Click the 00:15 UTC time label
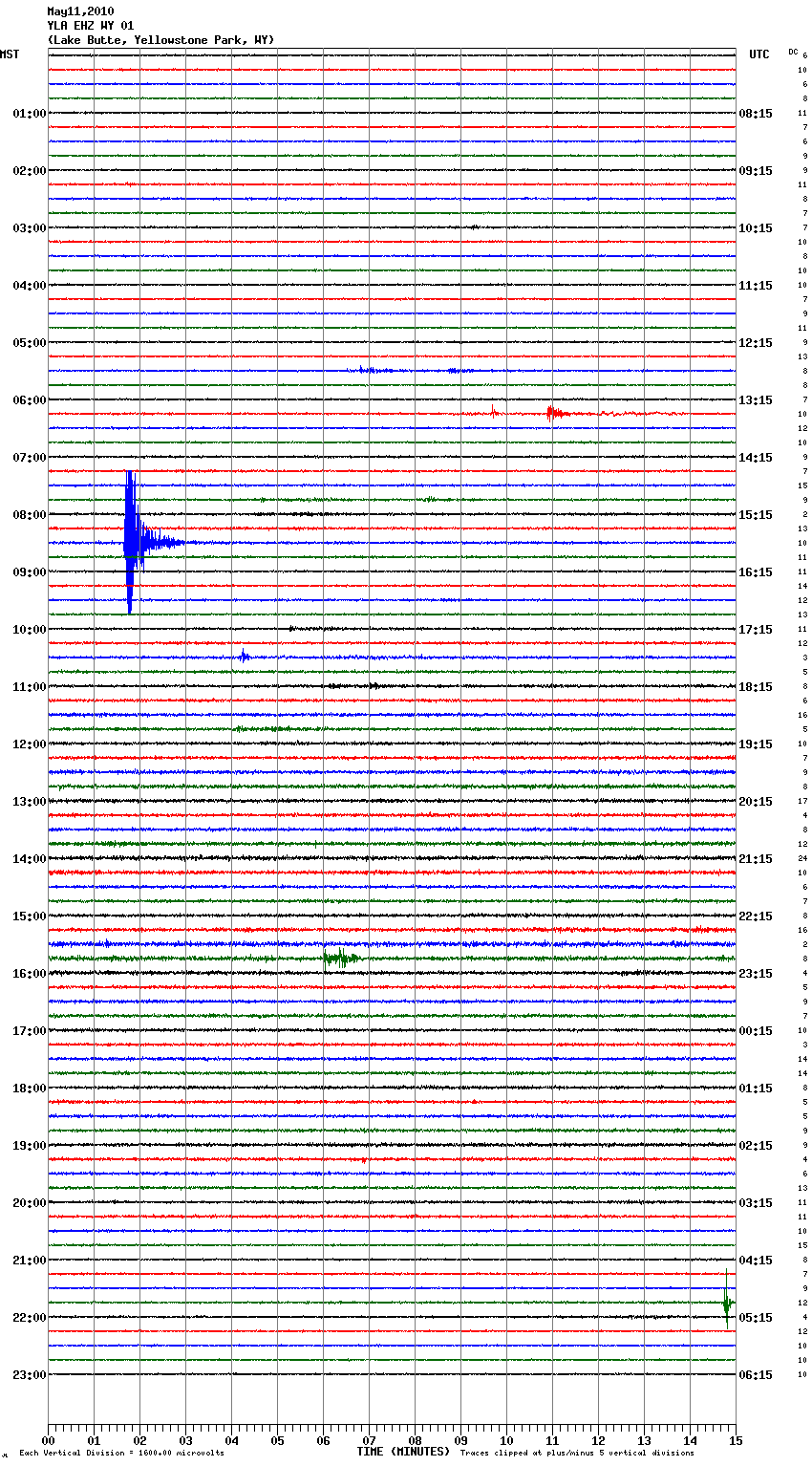Image resolution: width=812 pixels, height=1466 pixels. (756, 1031)
